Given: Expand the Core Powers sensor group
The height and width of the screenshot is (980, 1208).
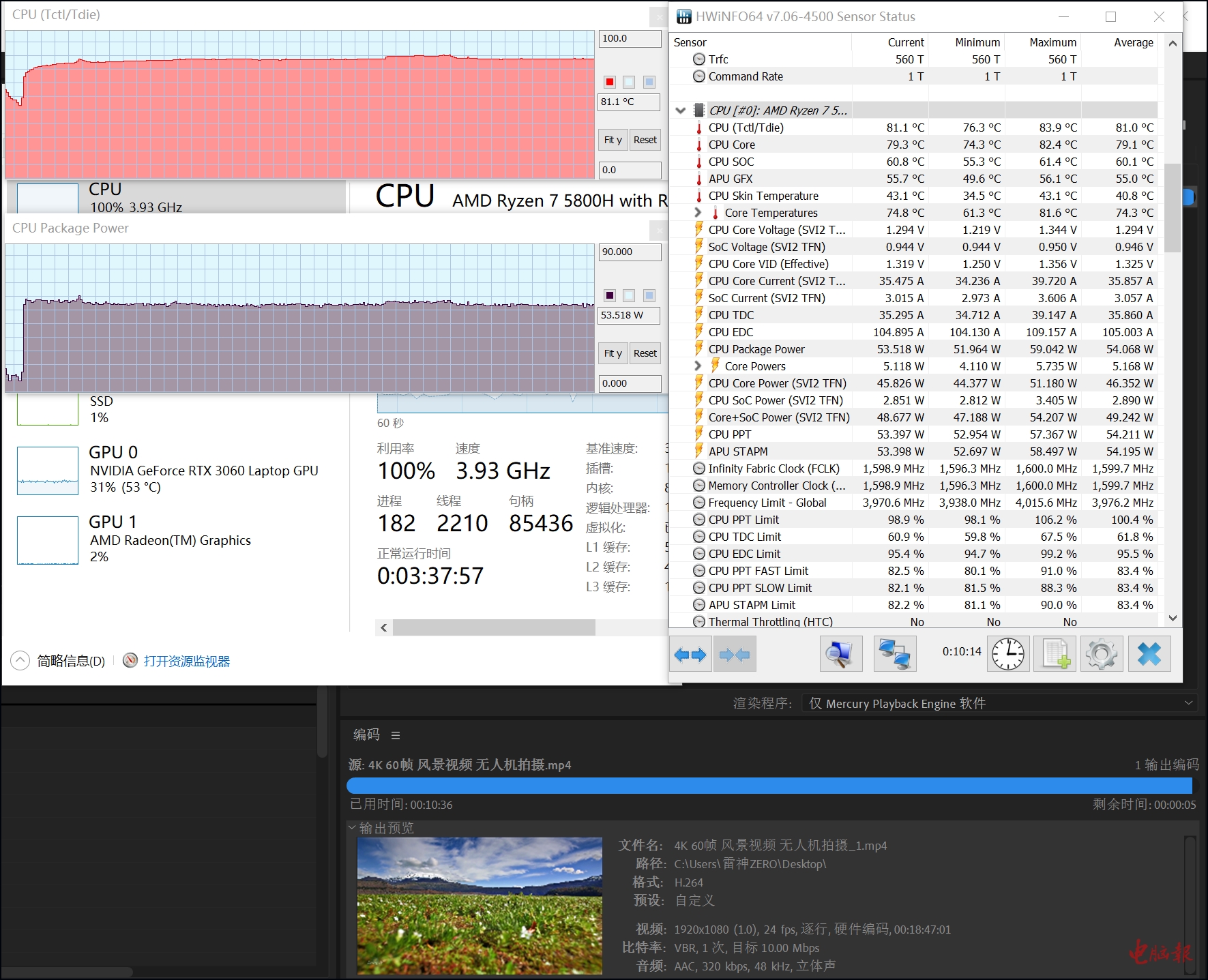Looking at the screenshot, I should 698,366.
